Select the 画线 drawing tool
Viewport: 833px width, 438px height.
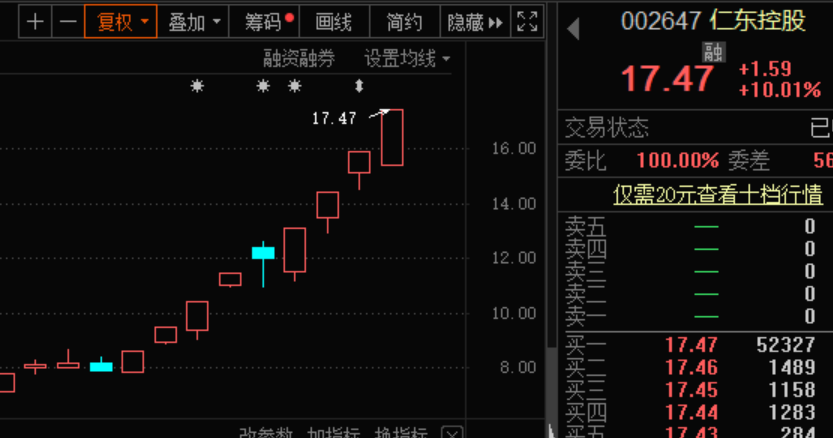click(334, 22)
